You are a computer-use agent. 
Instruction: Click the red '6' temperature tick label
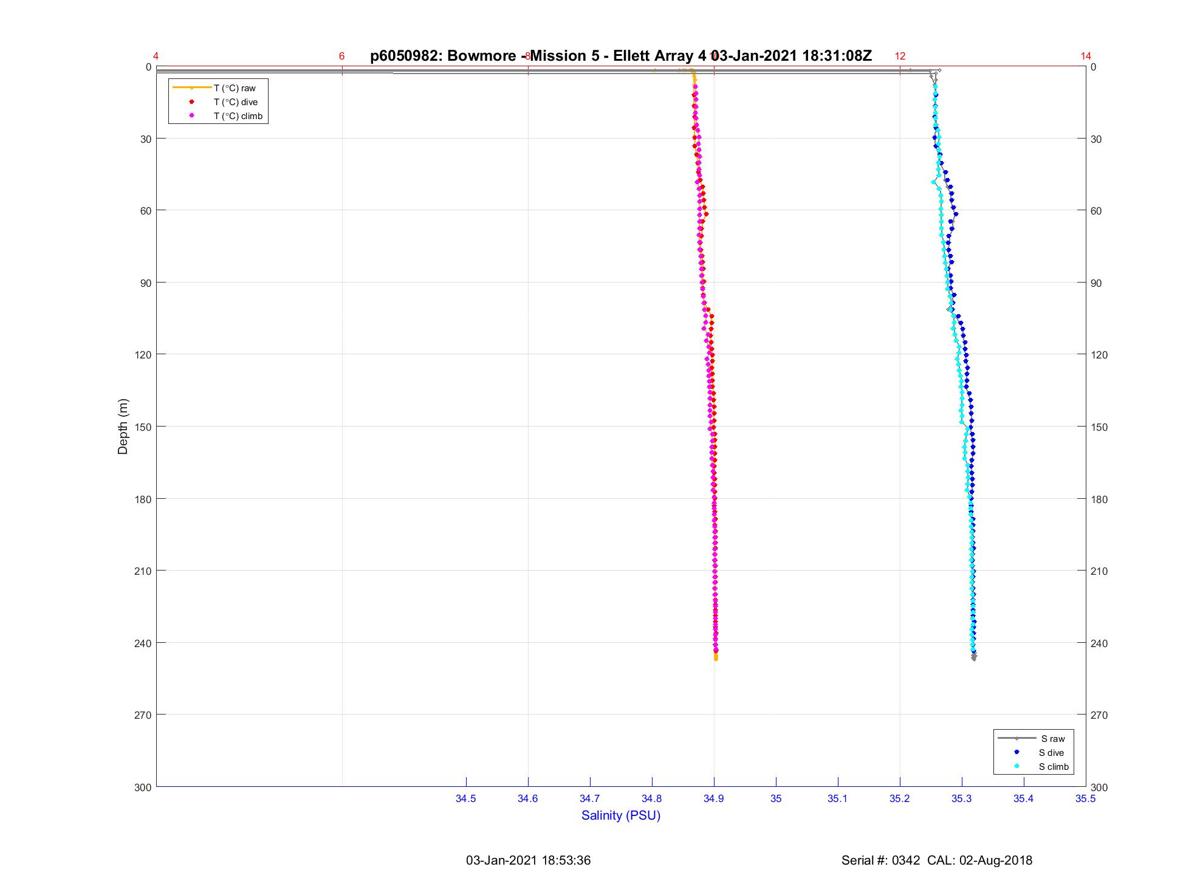[342, 56]
